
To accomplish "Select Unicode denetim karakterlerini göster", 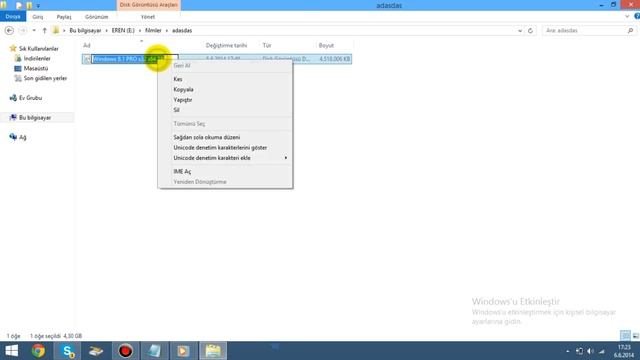I will (x=220, y=147).
